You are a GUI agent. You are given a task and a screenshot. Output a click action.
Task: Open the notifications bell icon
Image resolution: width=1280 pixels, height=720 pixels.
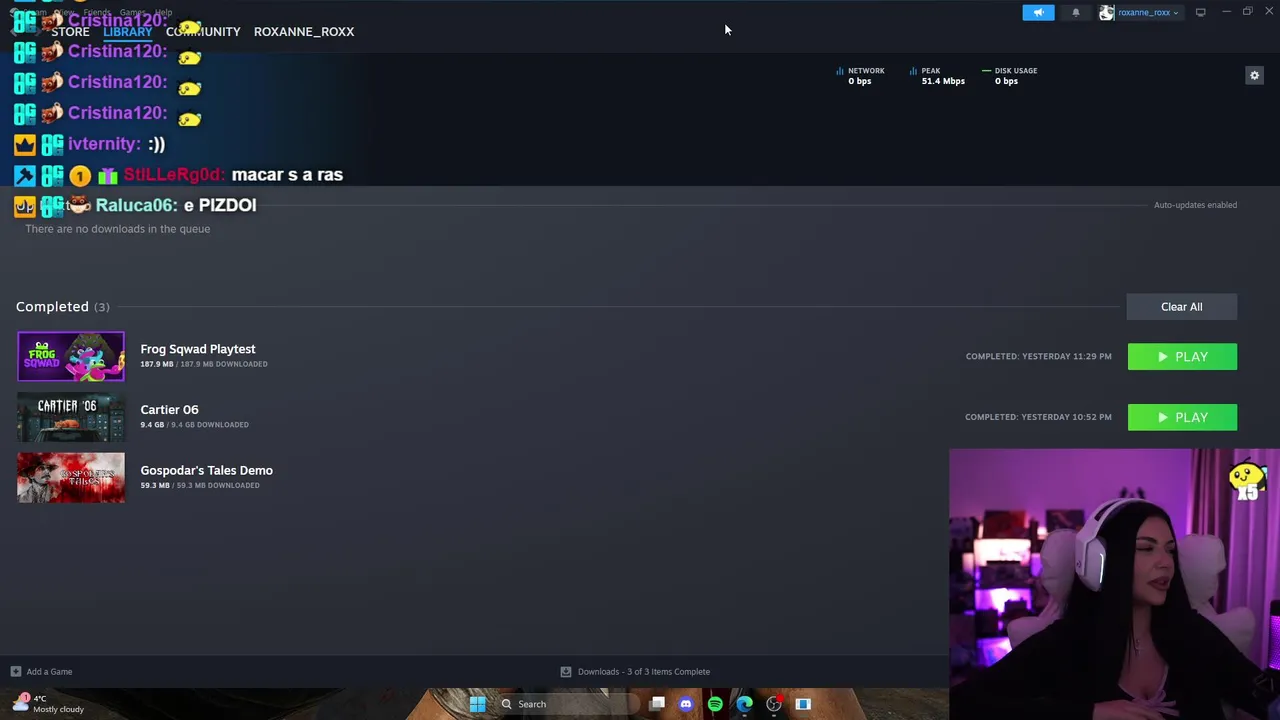click(x=1076, y=12)
